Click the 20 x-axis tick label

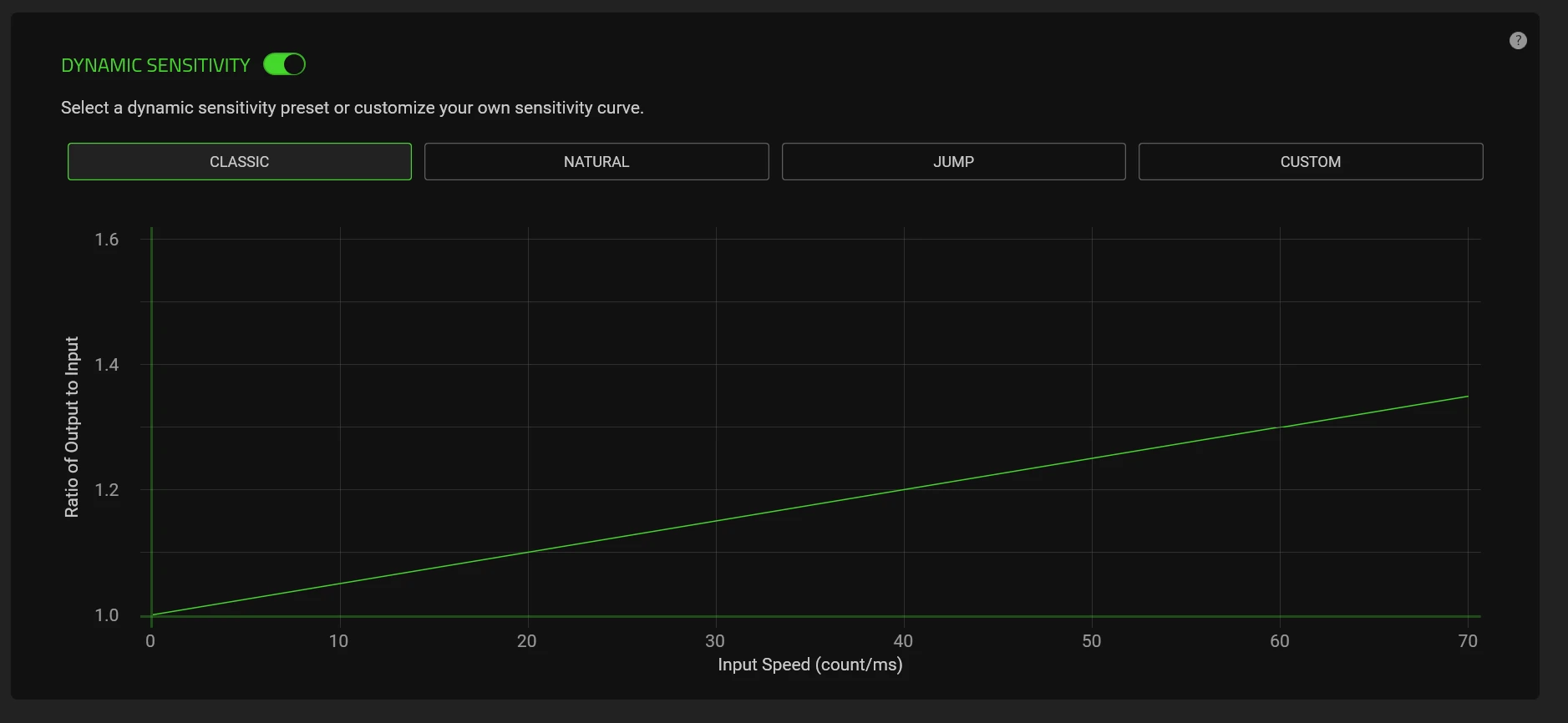[527, 641]
